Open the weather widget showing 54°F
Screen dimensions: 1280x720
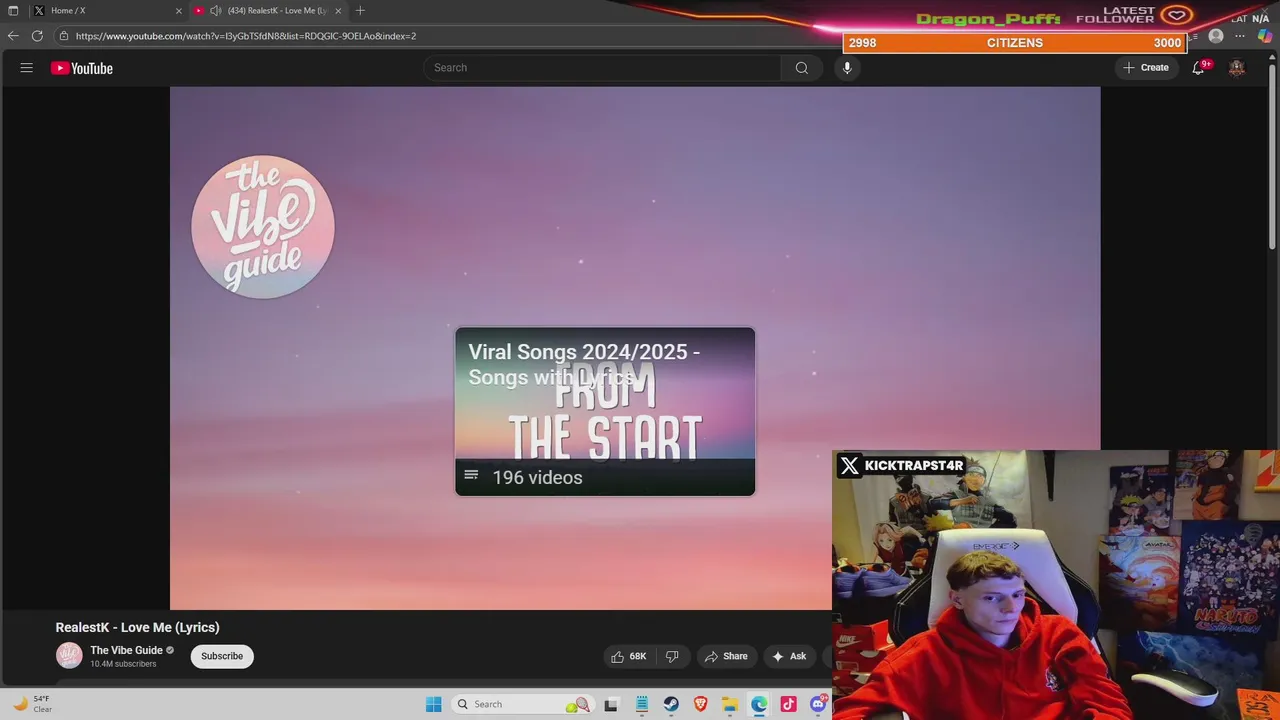31,704
